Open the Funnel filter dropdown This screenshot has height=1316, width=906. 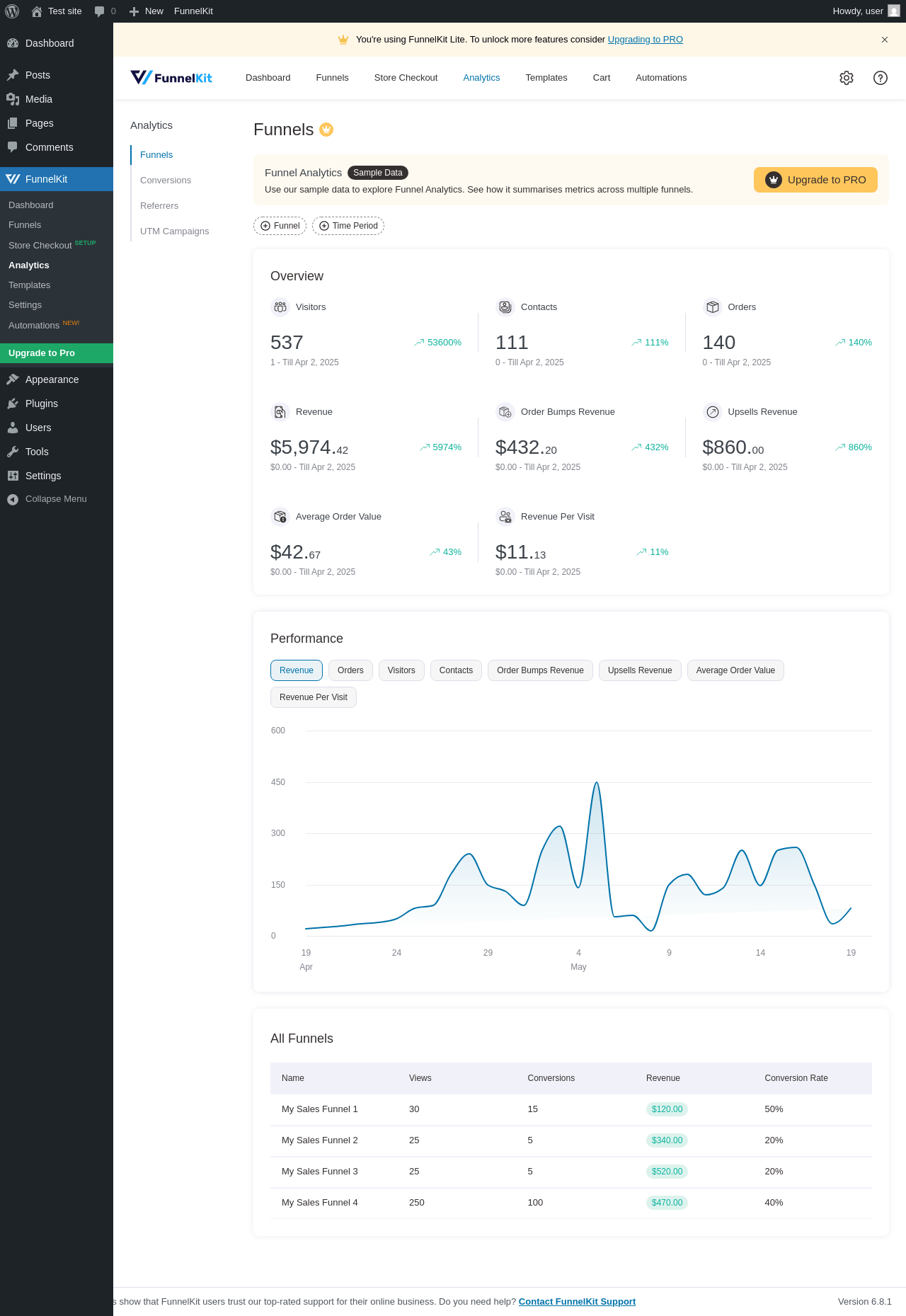tap(280, 226)
